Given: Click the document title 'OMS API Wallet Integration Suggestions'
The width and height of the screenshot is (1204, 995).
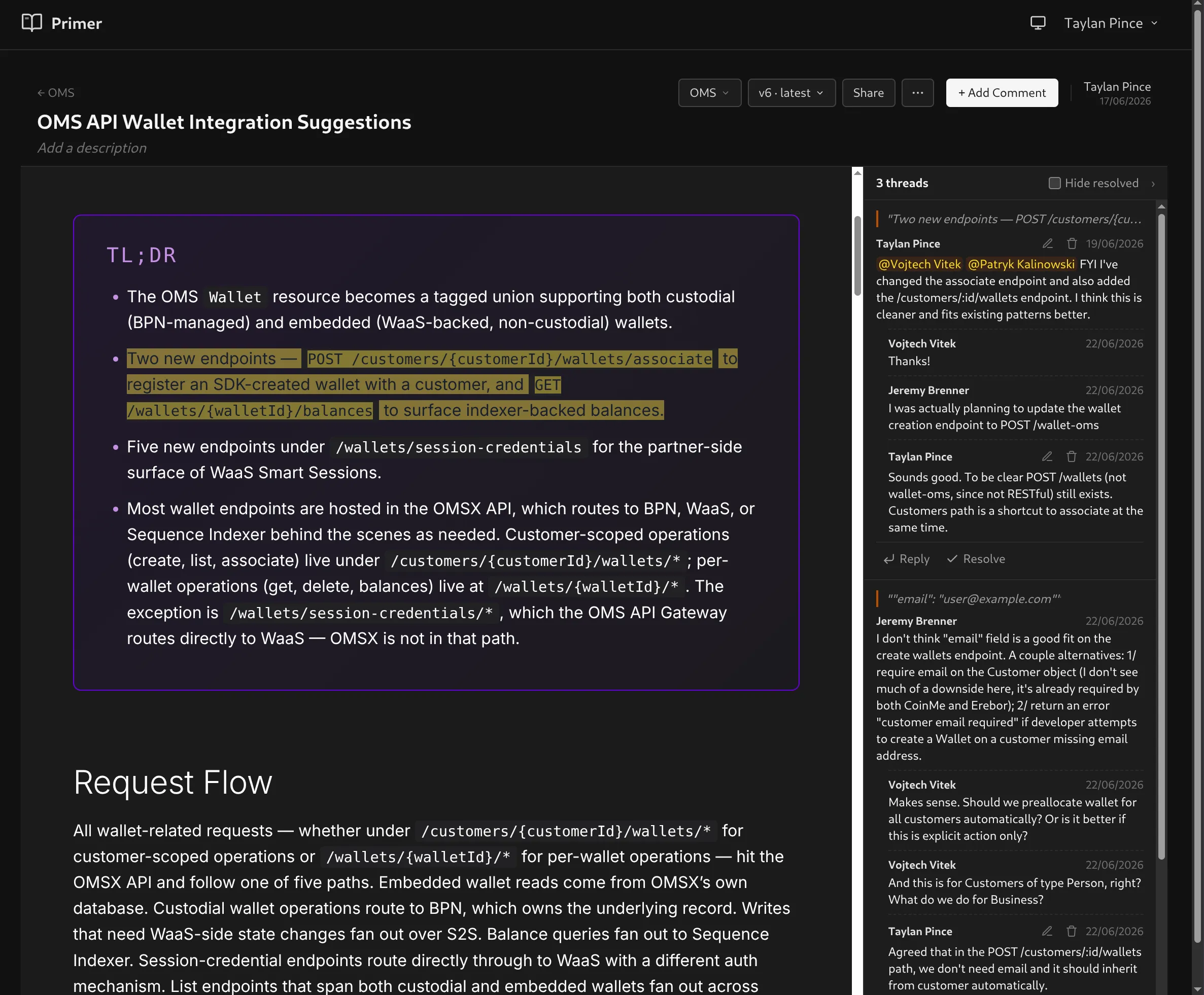Looking at the screenshot, I should point(224,122).
